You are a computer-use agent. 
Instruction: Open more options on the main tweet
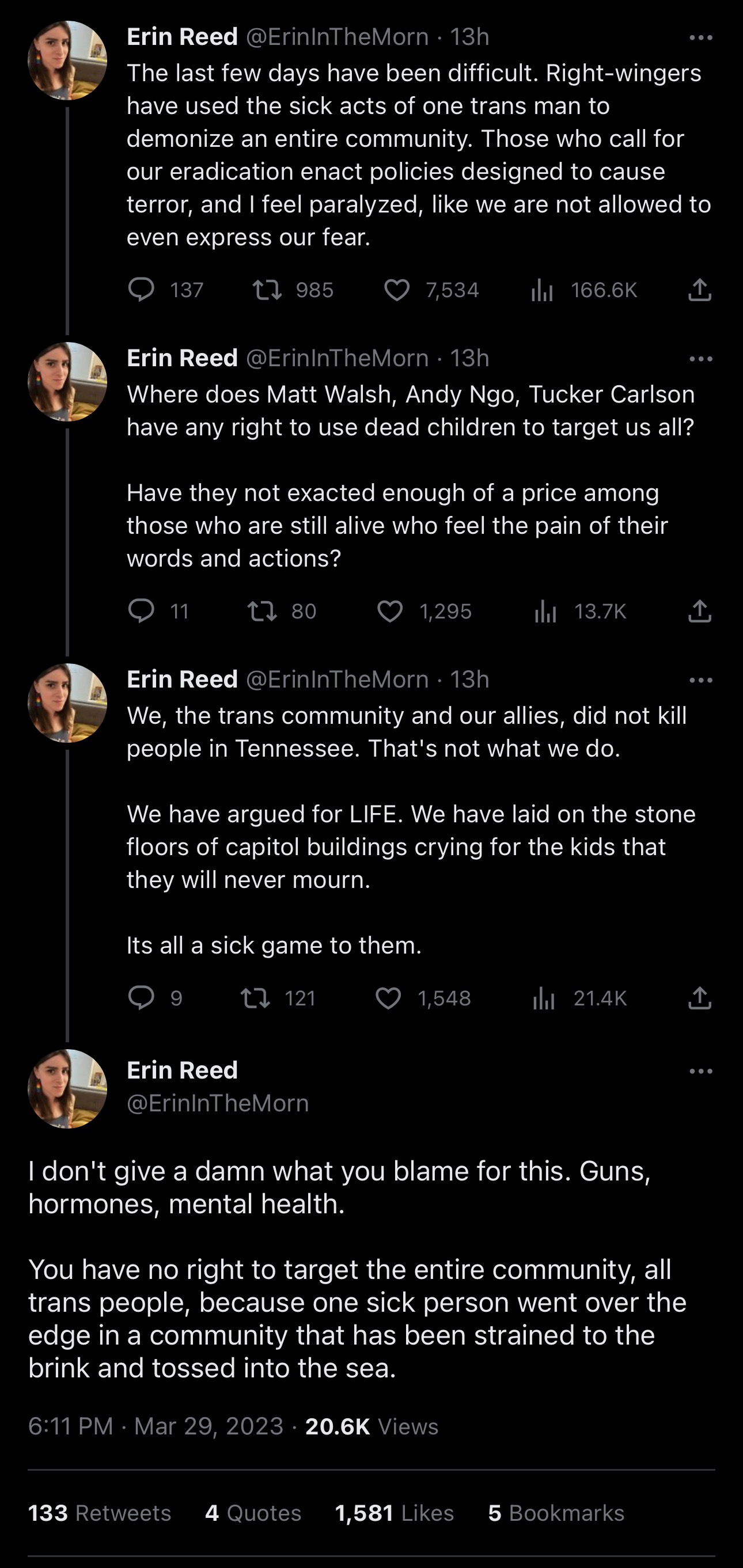coord(700,1071)
